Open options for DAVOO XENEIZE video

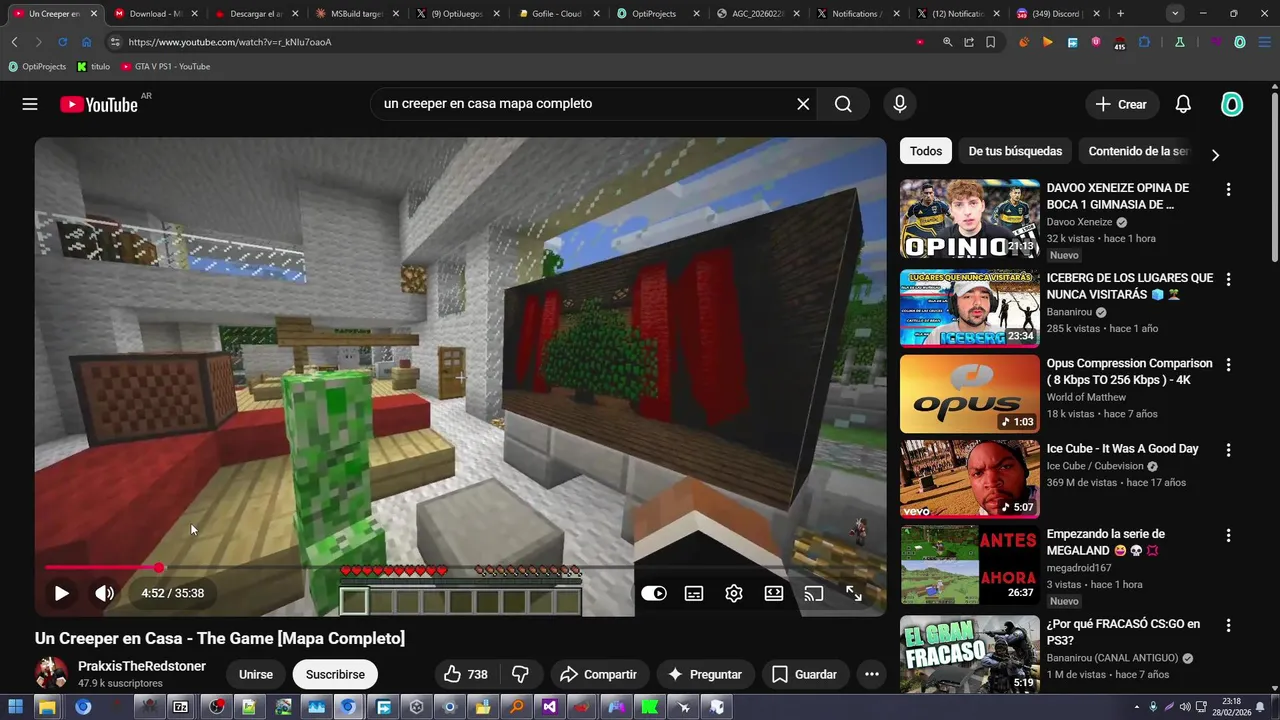coord(1229,189)
